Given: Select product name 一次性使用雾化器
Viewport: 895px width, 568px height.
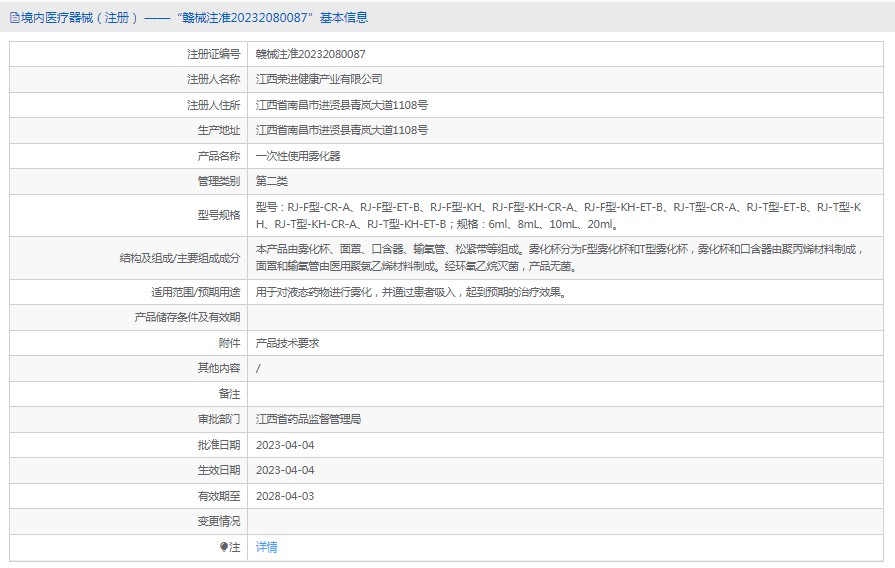Looking at the screenshot, I should 298,156.
